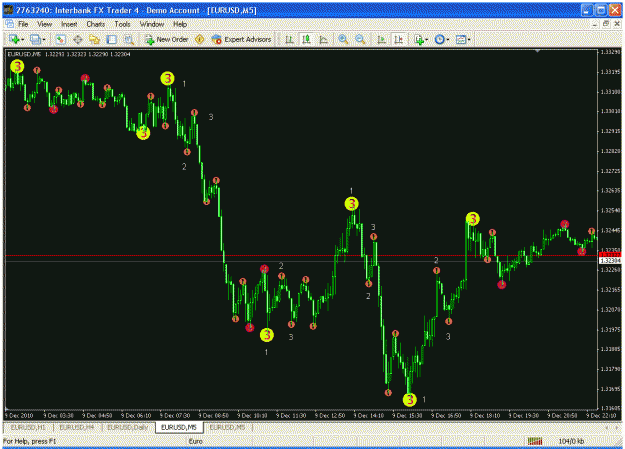Show the Market Watch window

tap(60, 39)
